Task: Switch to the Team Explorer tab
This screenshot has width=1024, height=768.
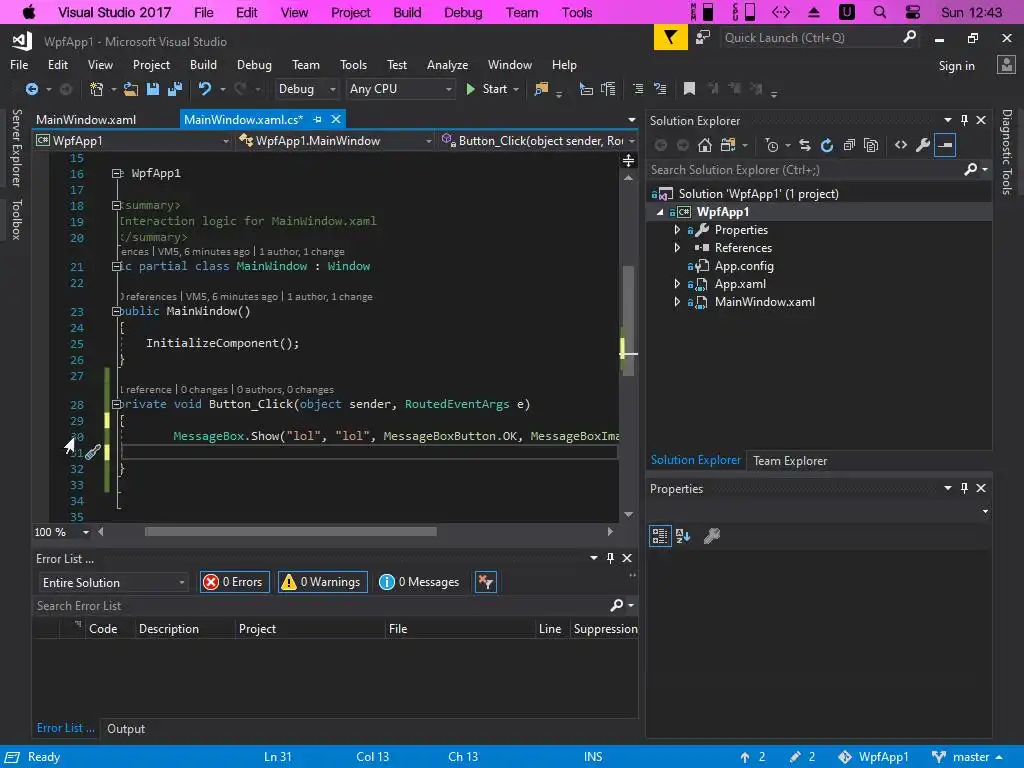Action: 790,461
